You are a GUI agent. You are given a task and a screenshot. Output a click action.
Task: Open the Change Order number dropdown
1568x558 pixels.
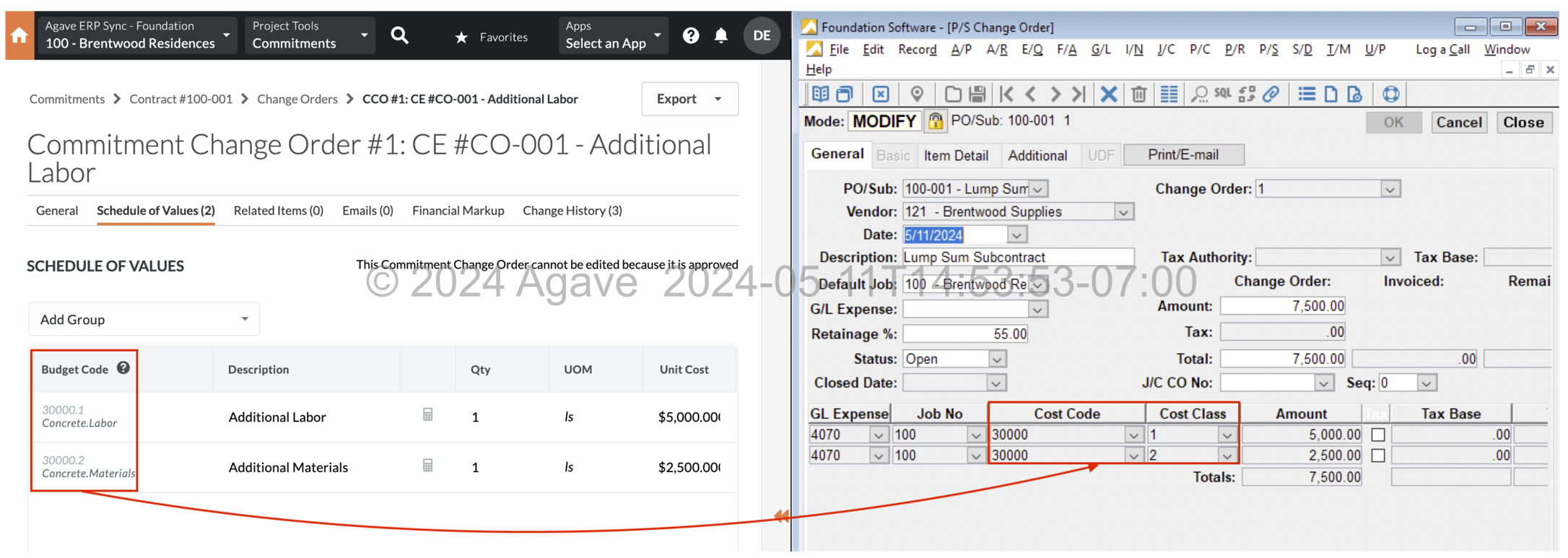point(1390,189)
